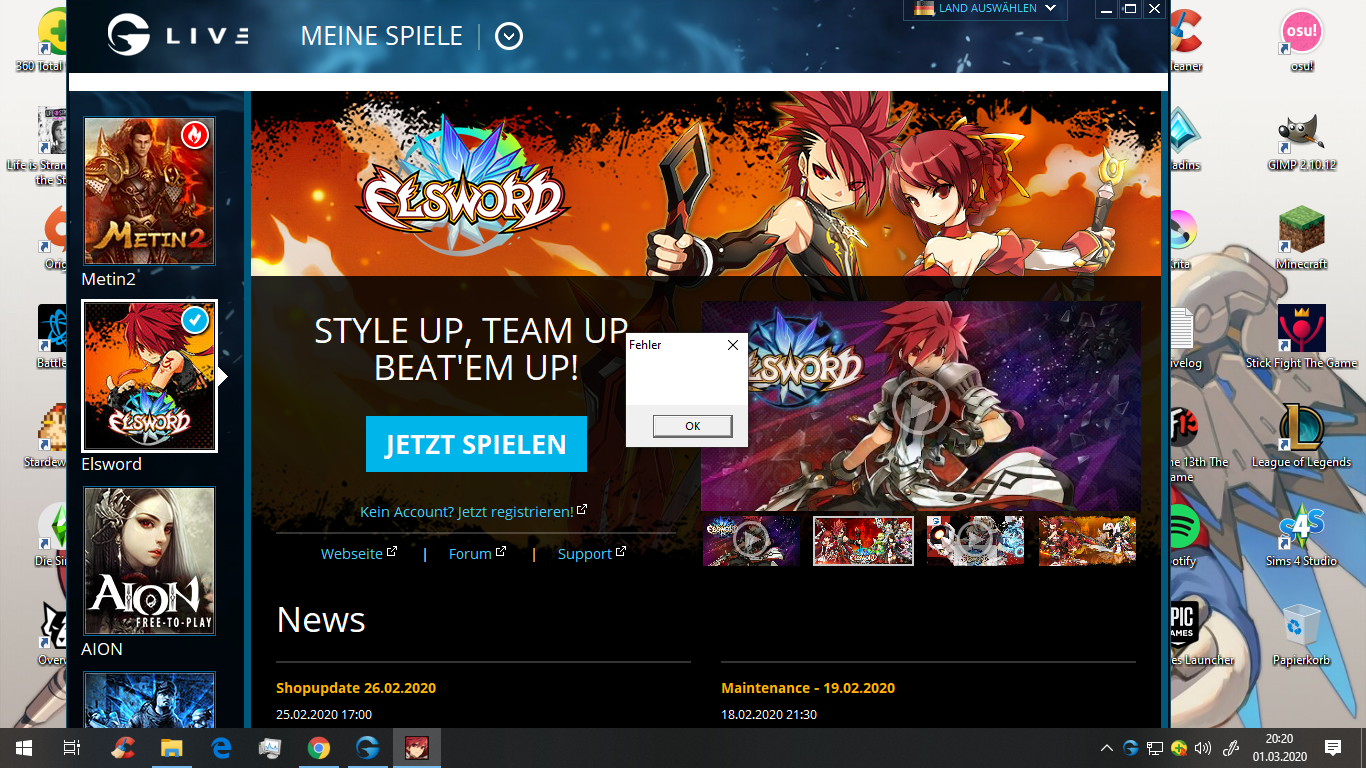Select the fourth orange screenshot thumbnail
This screenshot has width=1366, height=768.
coord(1087,541)
